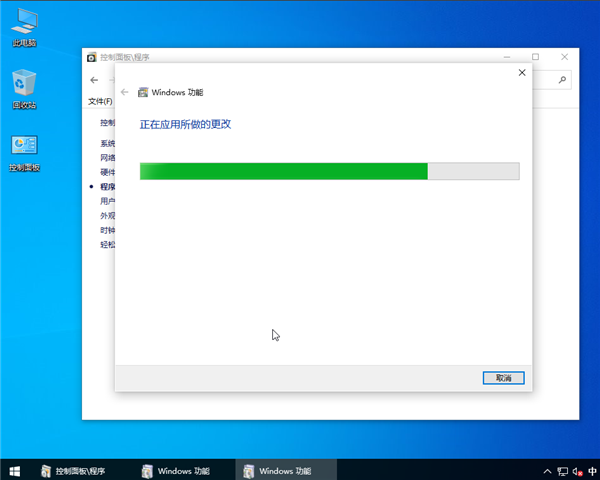Click the search magnifier in Control Panel
The image size is (600, 480).
563,80
